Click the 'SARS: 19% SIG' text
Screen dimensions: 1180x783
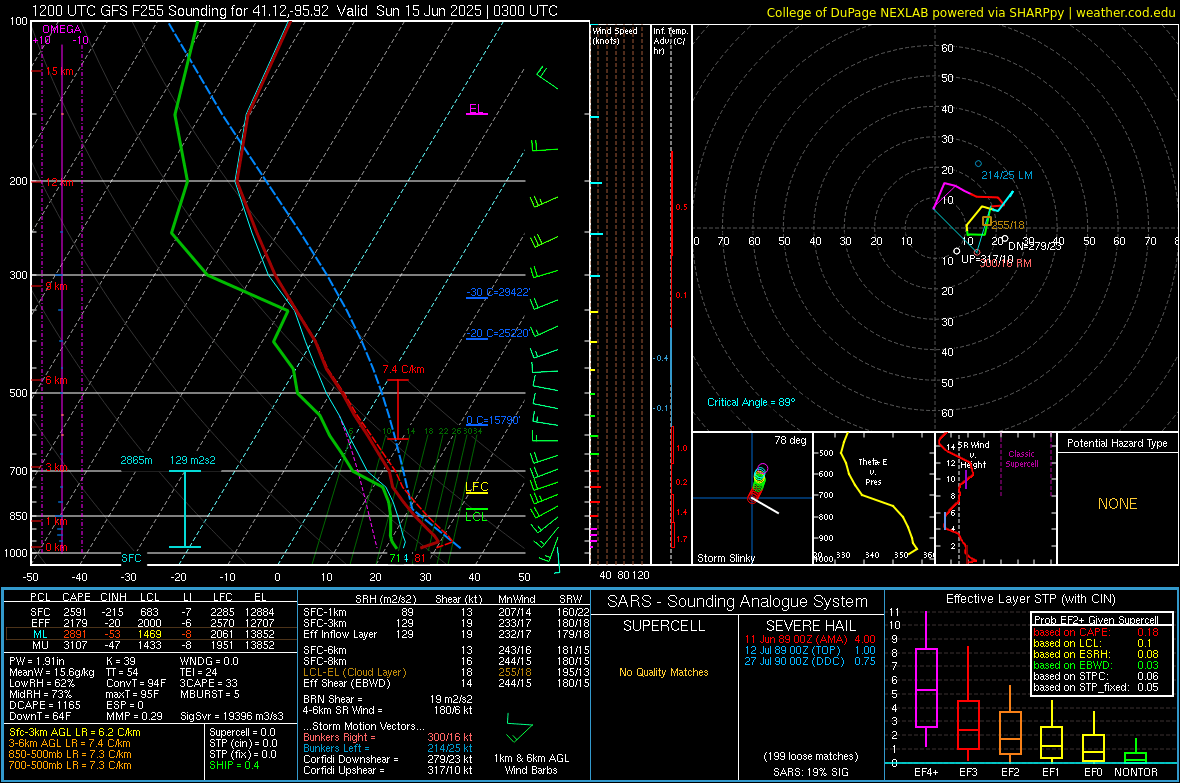pos(811,772)
